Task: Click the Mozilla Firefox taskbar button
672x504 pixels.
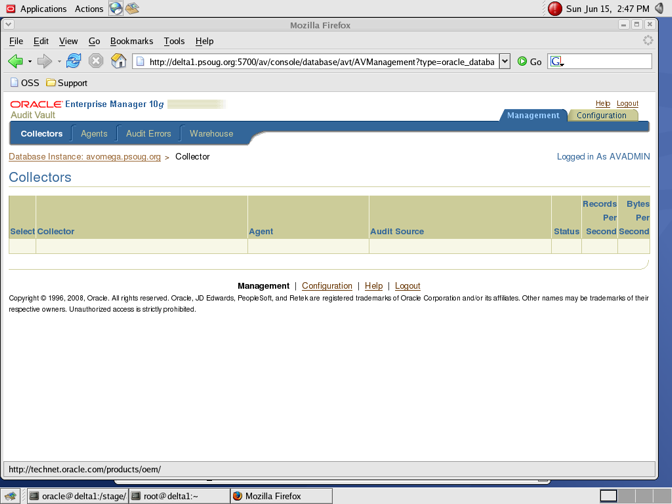Action: [x=281, y=496]
